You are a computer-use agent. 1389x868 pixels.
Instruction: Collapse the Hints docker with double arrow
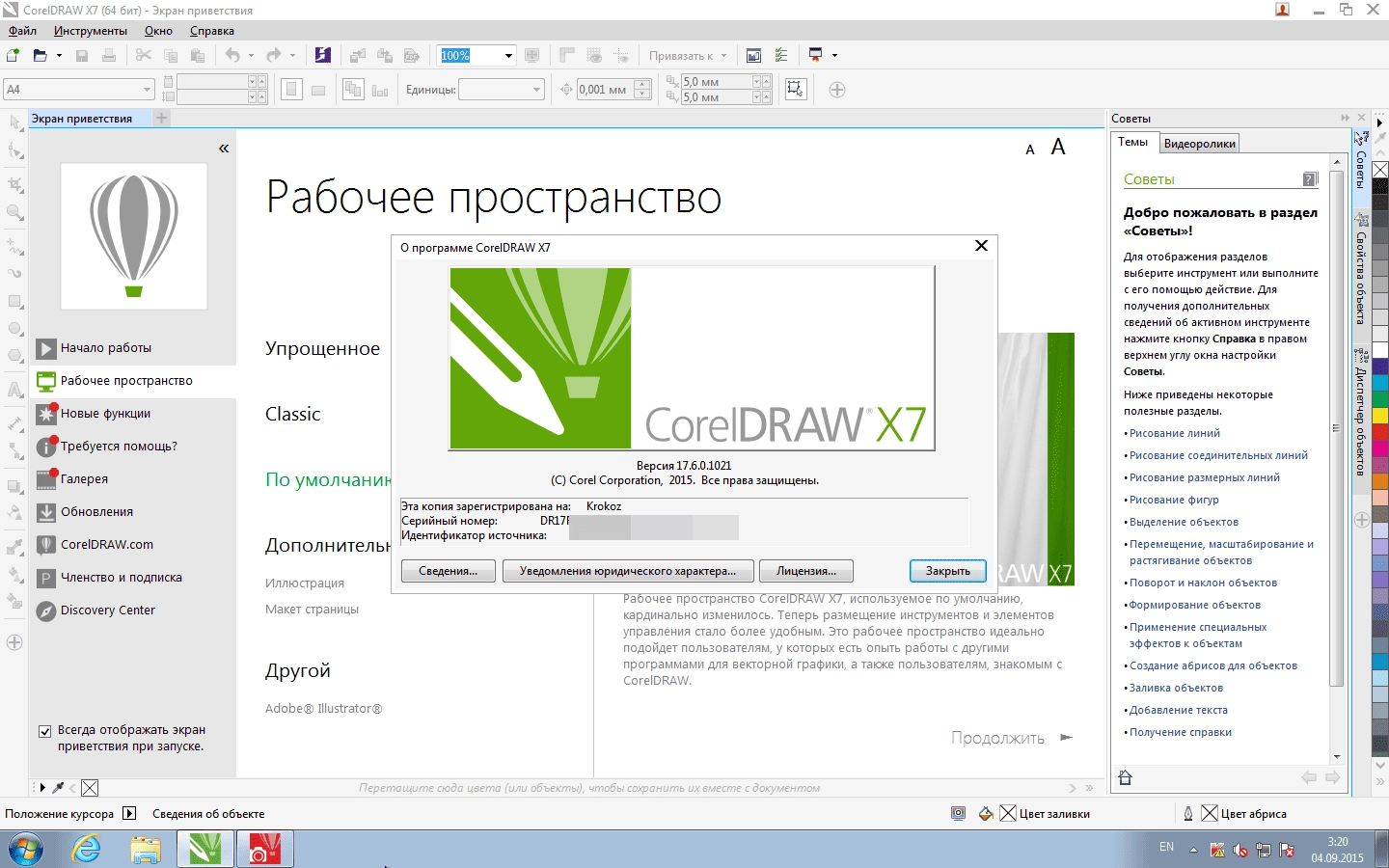pyautogui.click(x=1345, y=118)
